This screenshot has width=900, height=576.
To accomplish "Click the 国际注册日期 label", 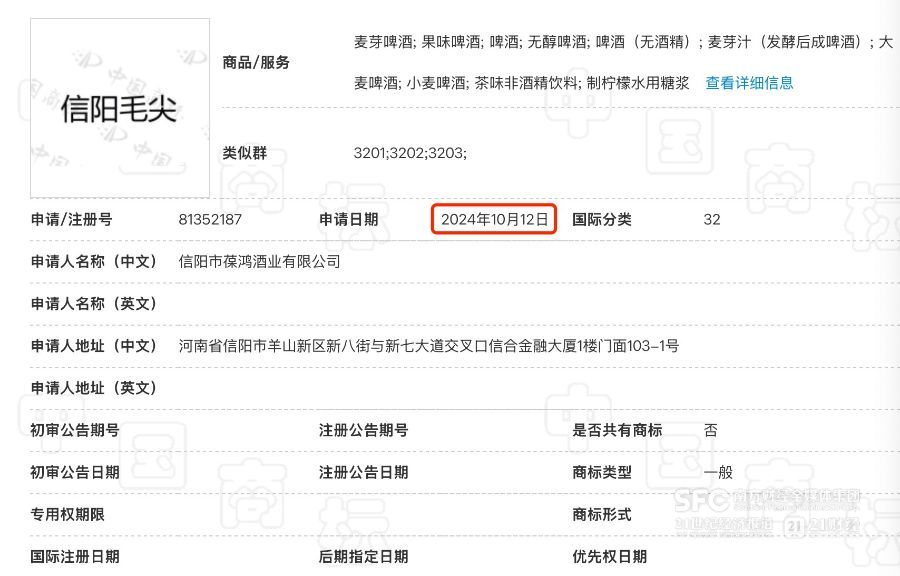I will click(75, 557).
